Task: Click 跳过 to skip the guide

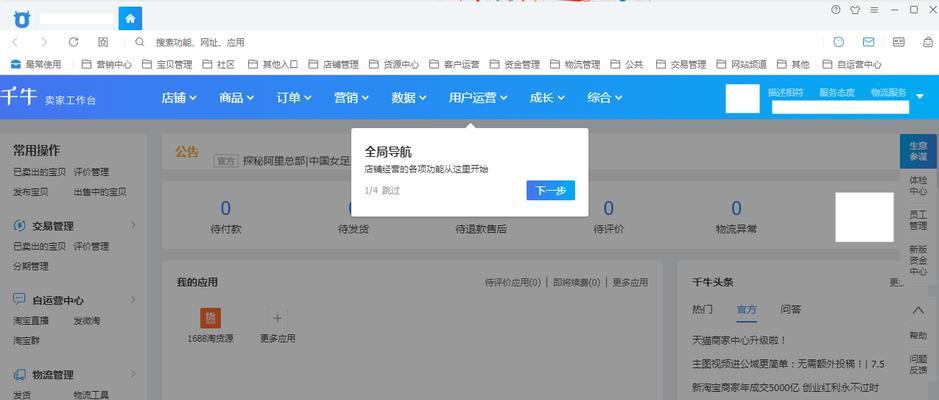Action: pyautogui.click(x=391, y=190)
